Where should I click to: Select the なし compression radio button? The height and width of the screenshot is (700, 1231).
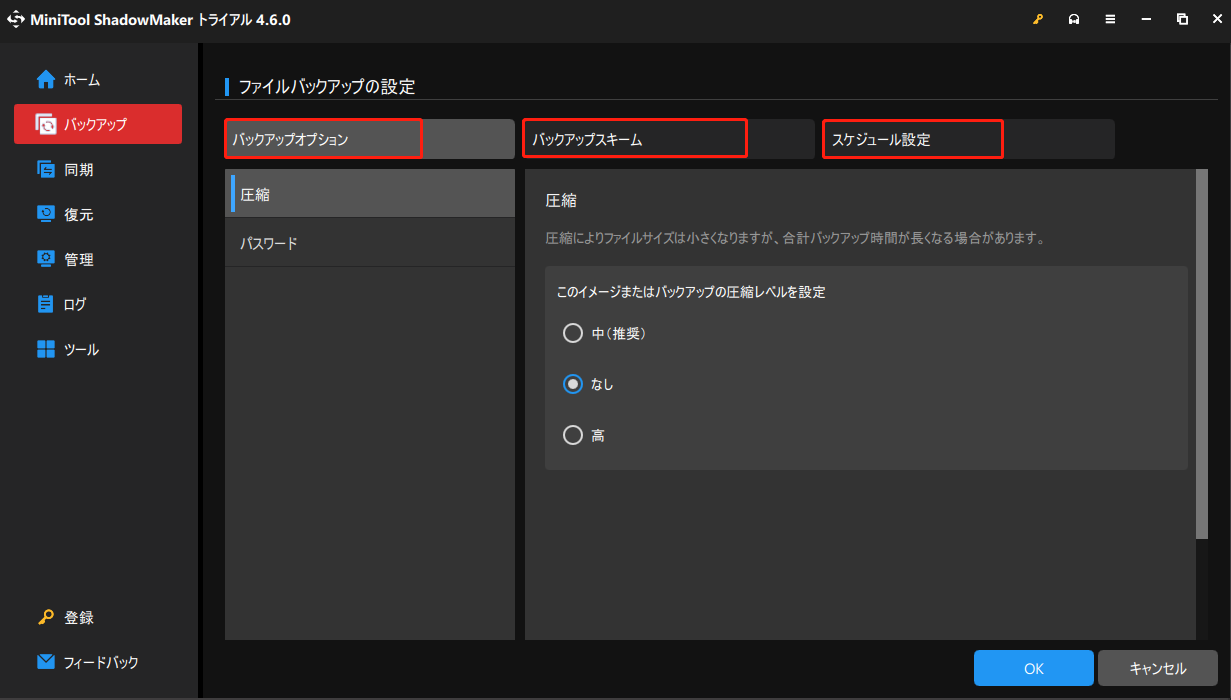tap(573, 384)
